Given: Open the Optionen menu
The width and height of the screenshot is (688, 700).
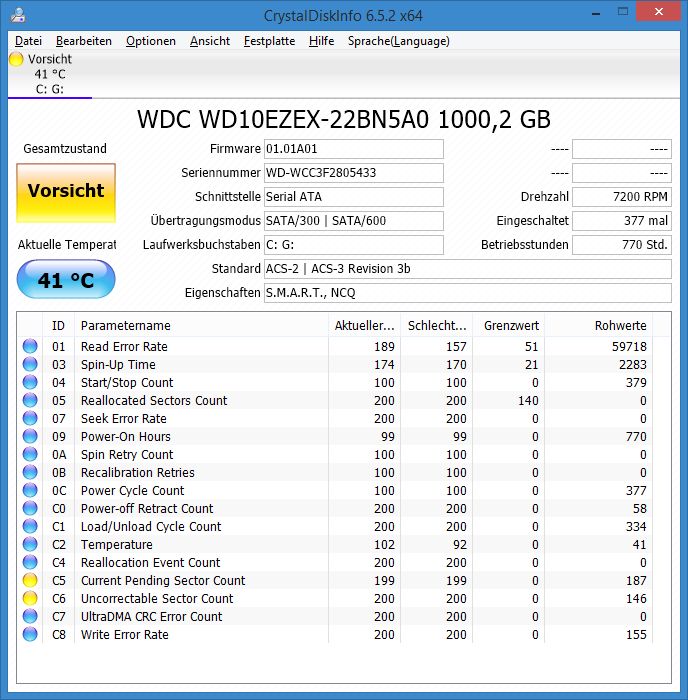Looking at the screenshot, I should click(151, 41).
